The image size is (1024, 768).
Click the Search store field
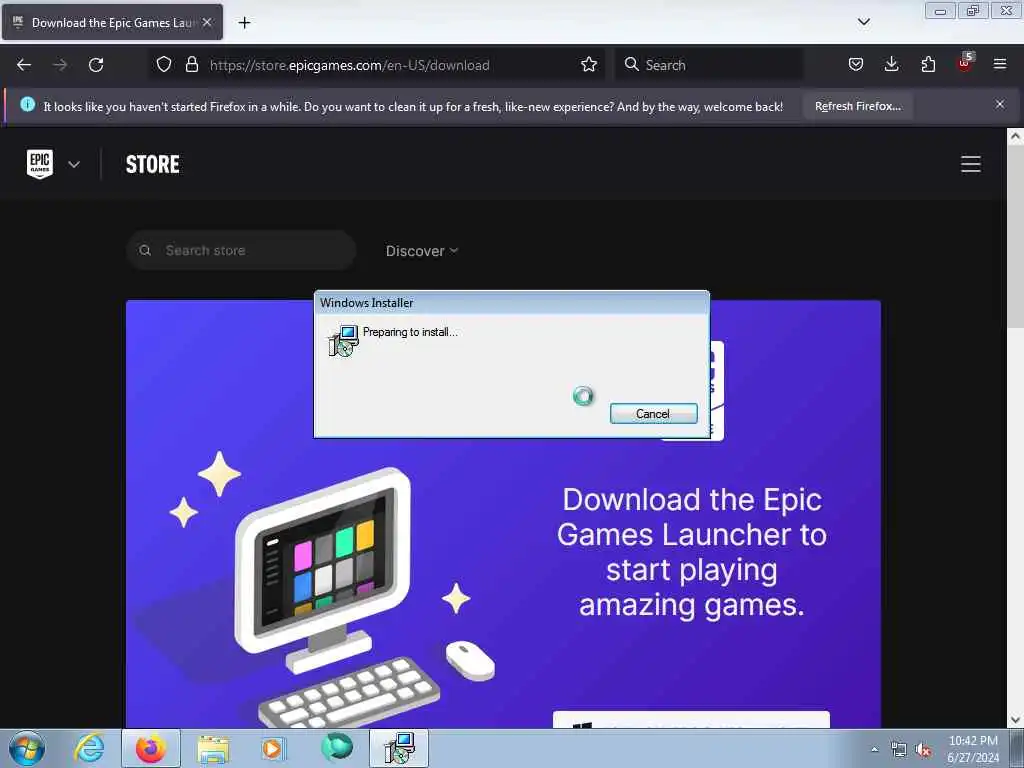241,250
